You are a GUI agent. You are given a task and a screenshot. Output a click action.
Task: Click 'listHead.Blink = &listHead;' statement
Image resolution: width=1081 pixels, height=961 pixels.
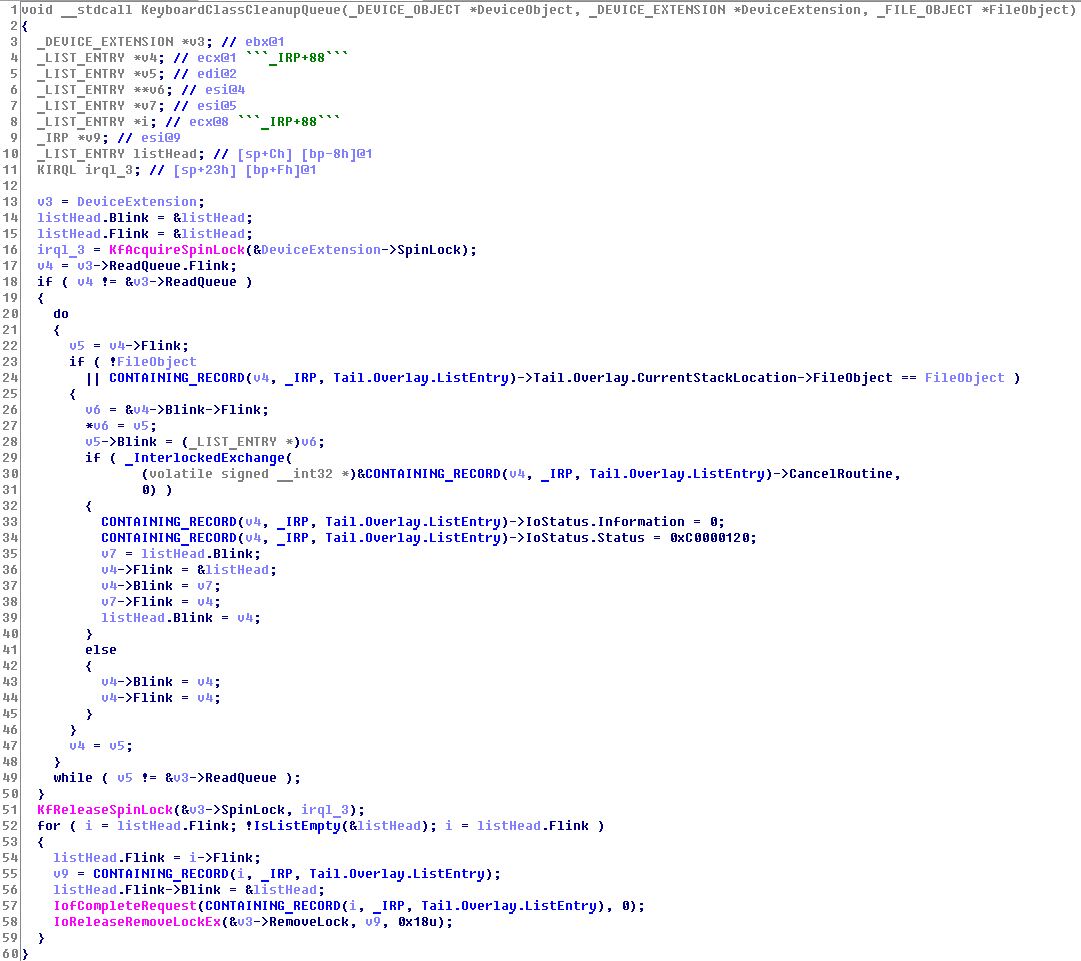point(145,218)
